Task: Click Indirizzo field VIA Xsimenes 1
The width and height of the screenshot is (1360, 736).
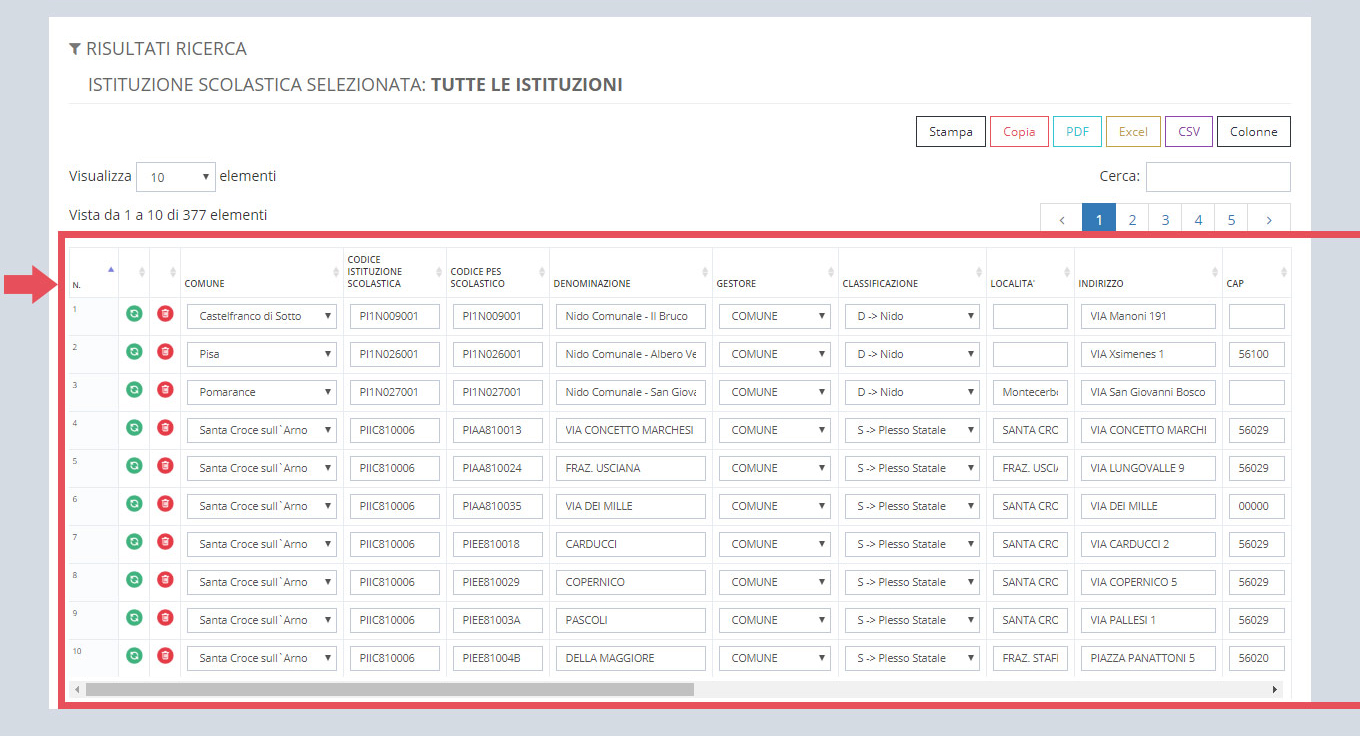Action: pyautogui.click(x=1148, y=354)
